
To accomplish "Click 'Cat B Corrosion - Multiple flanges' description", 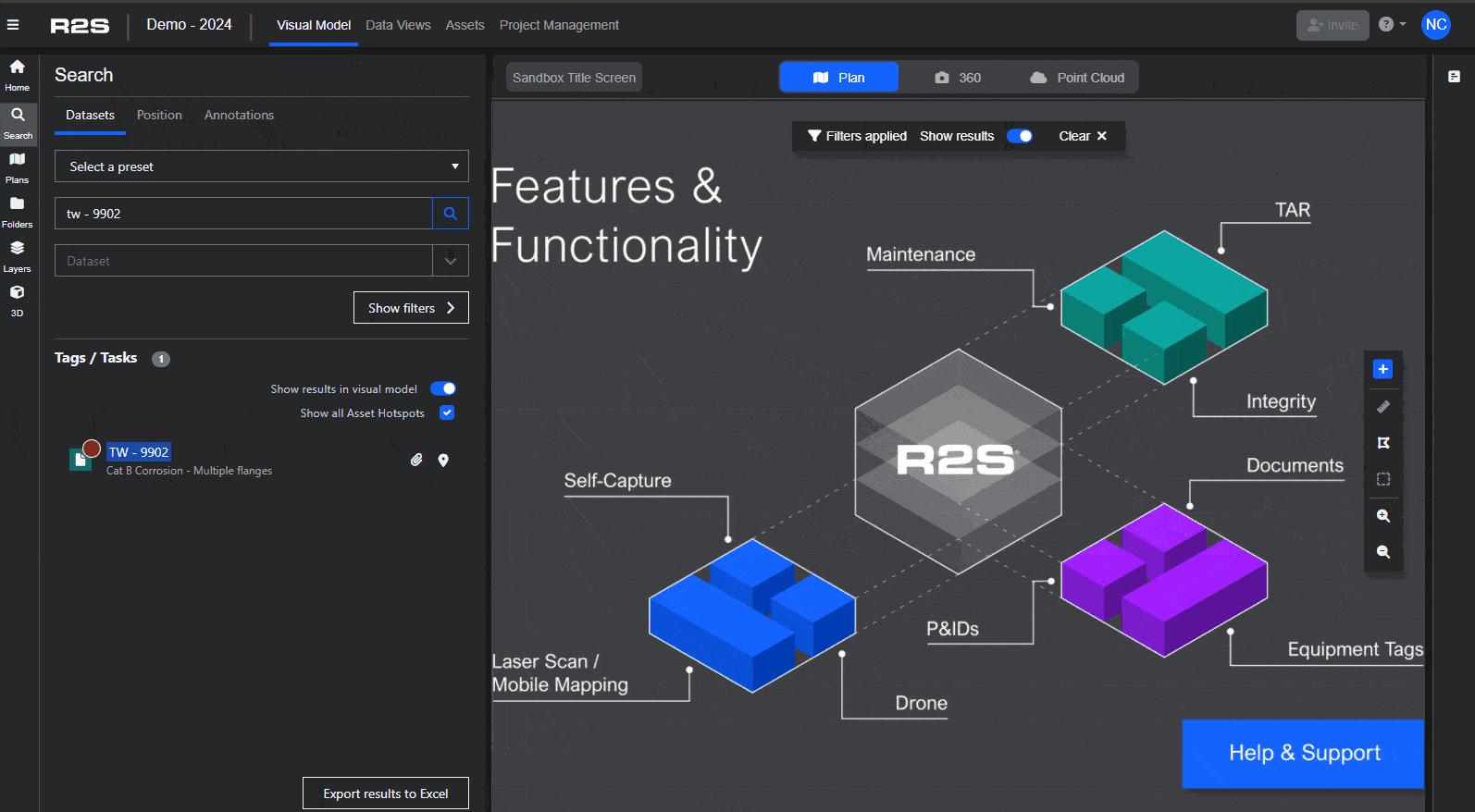I will (190, 471).
